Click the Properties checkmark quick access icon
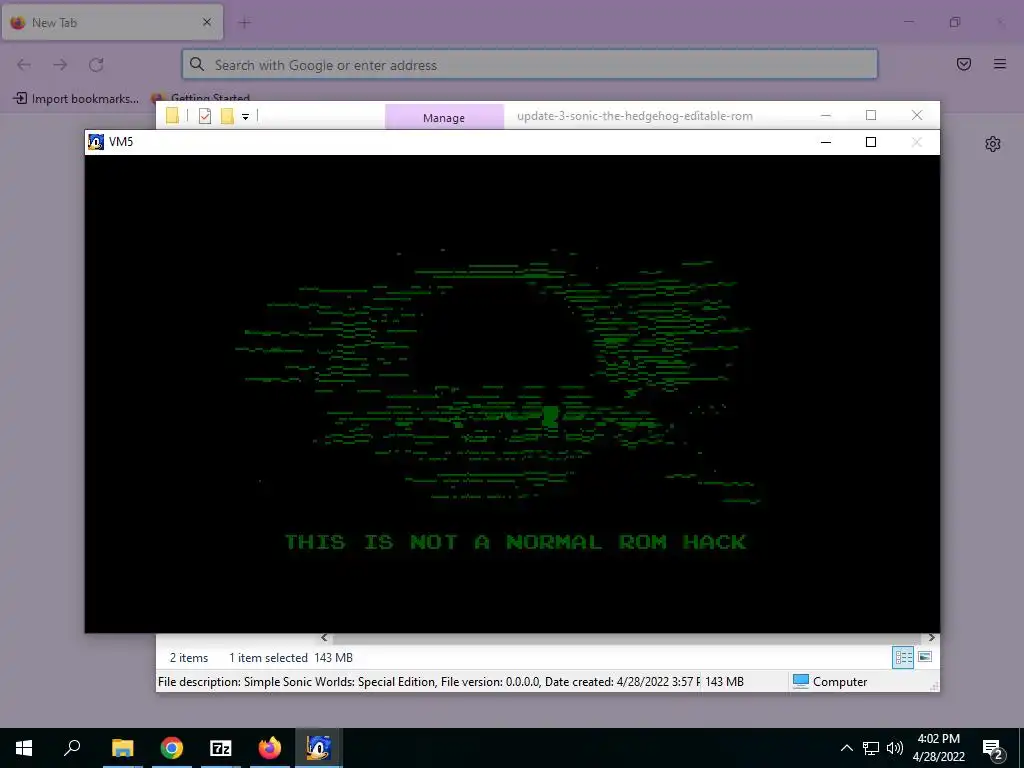 coord(205,116)
